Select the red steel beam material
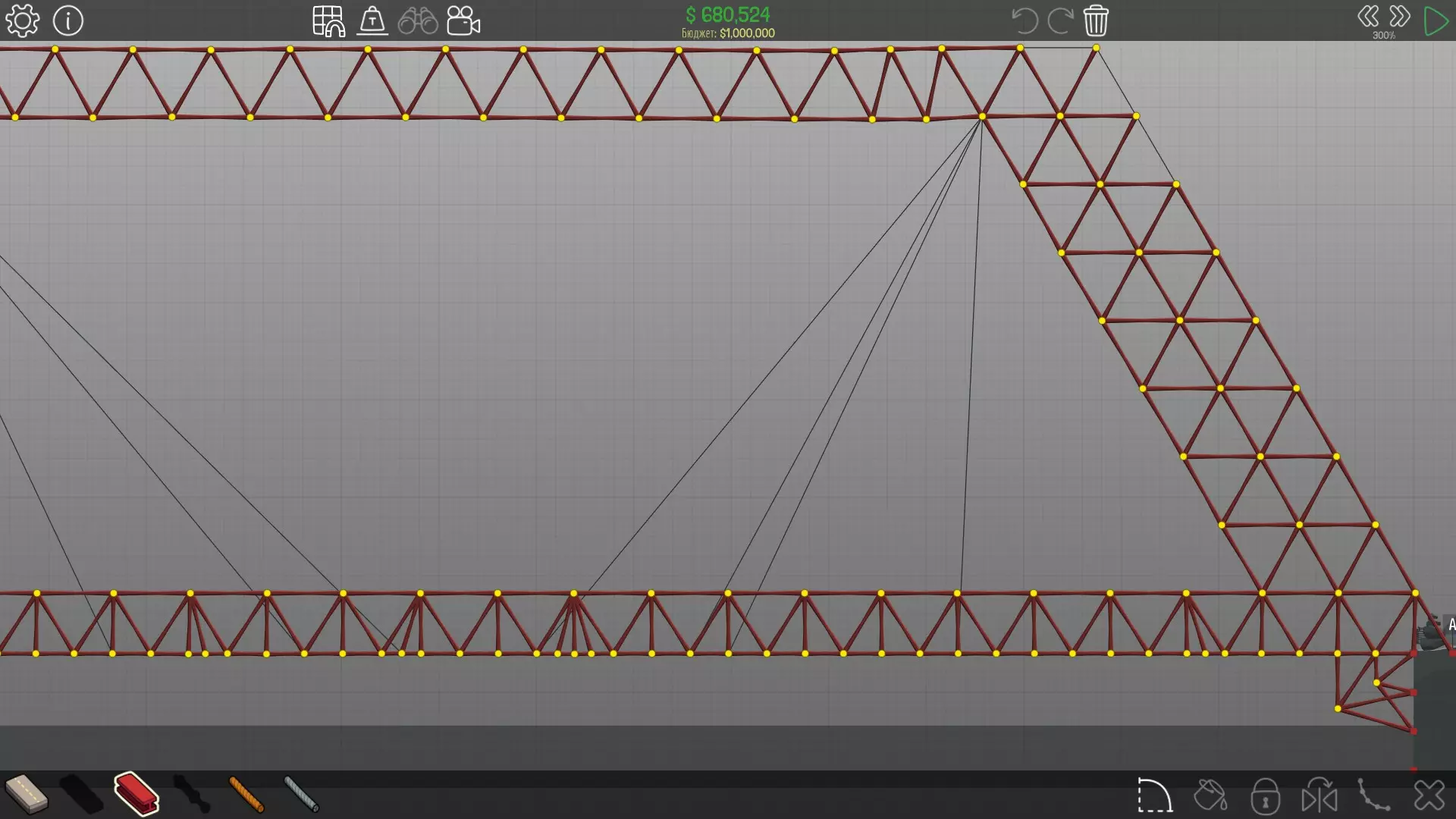 pyautogui.click(x=136, y=794)
